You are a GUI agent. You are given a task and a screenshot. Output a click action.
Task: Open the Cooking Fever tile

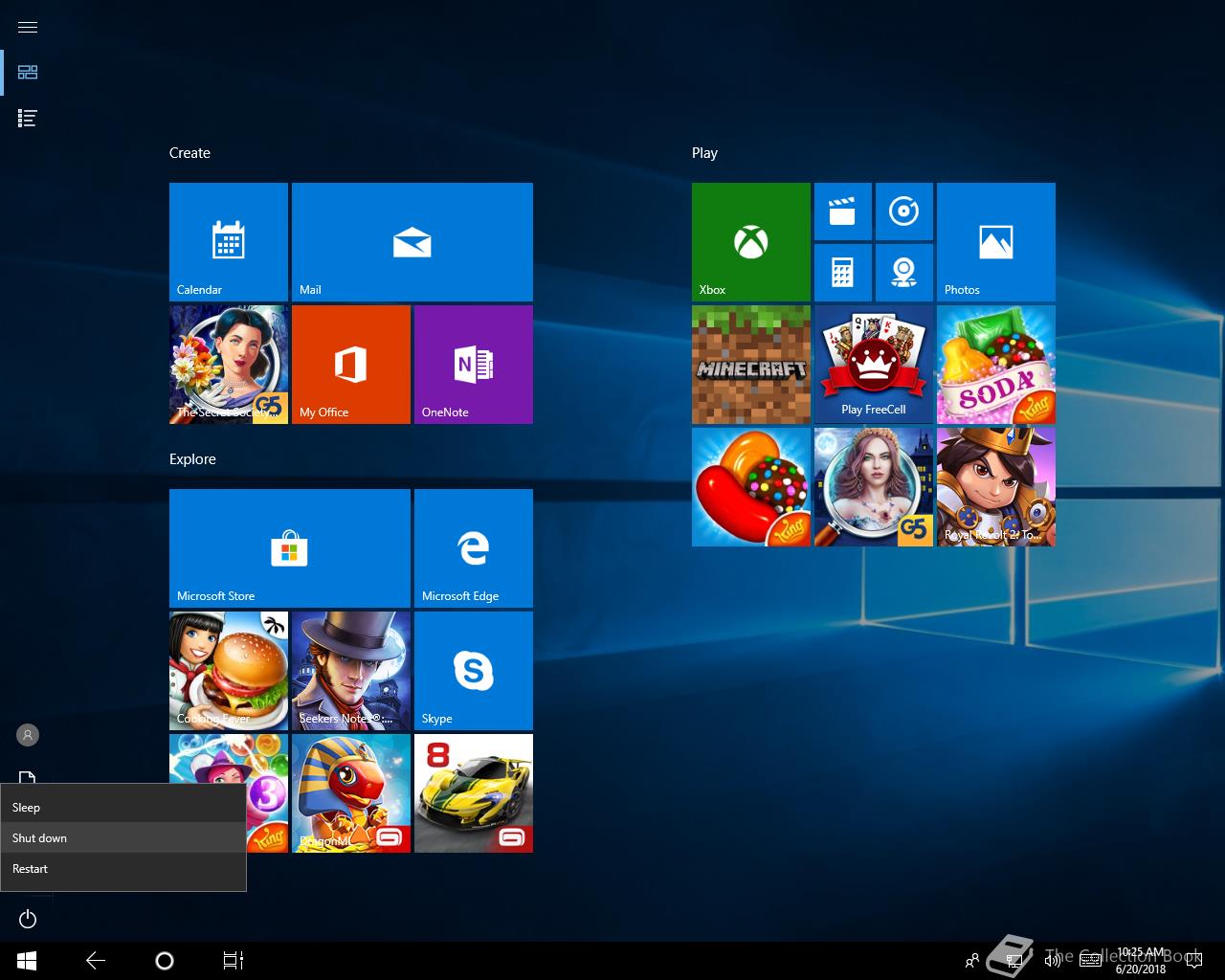click(x=229, y=671)
